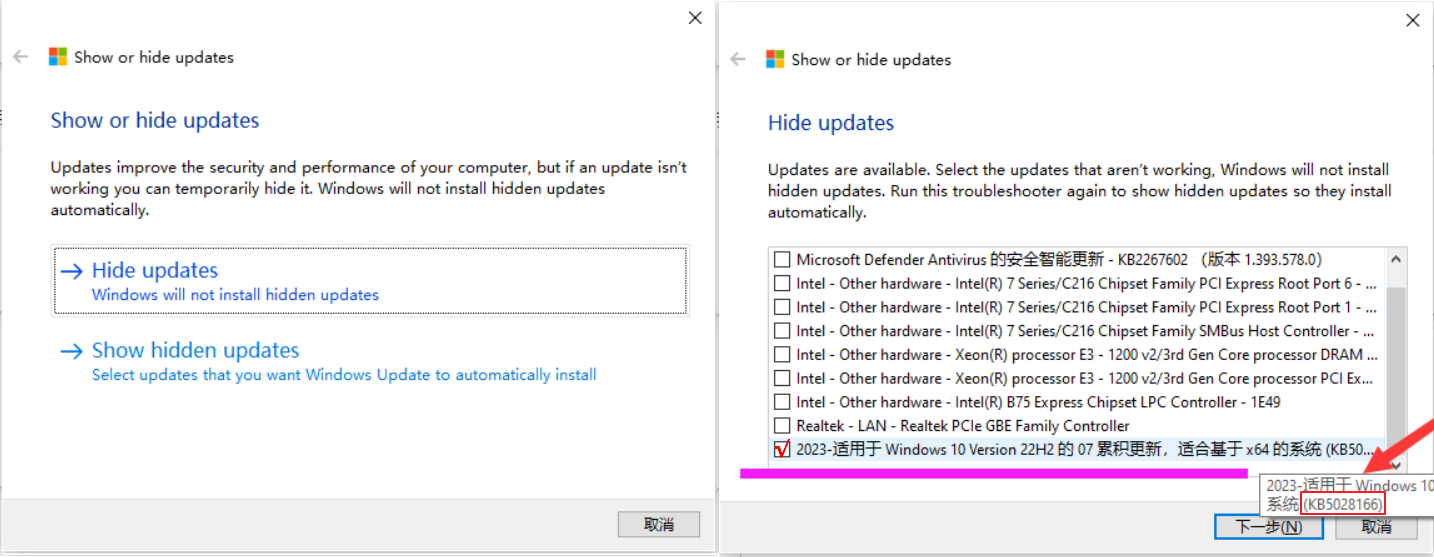The width and height of the screenshot is (1434, 557).
Task: Tick Intel B75 Express Chipset LPC Controller box
Action: coord(782,402)
